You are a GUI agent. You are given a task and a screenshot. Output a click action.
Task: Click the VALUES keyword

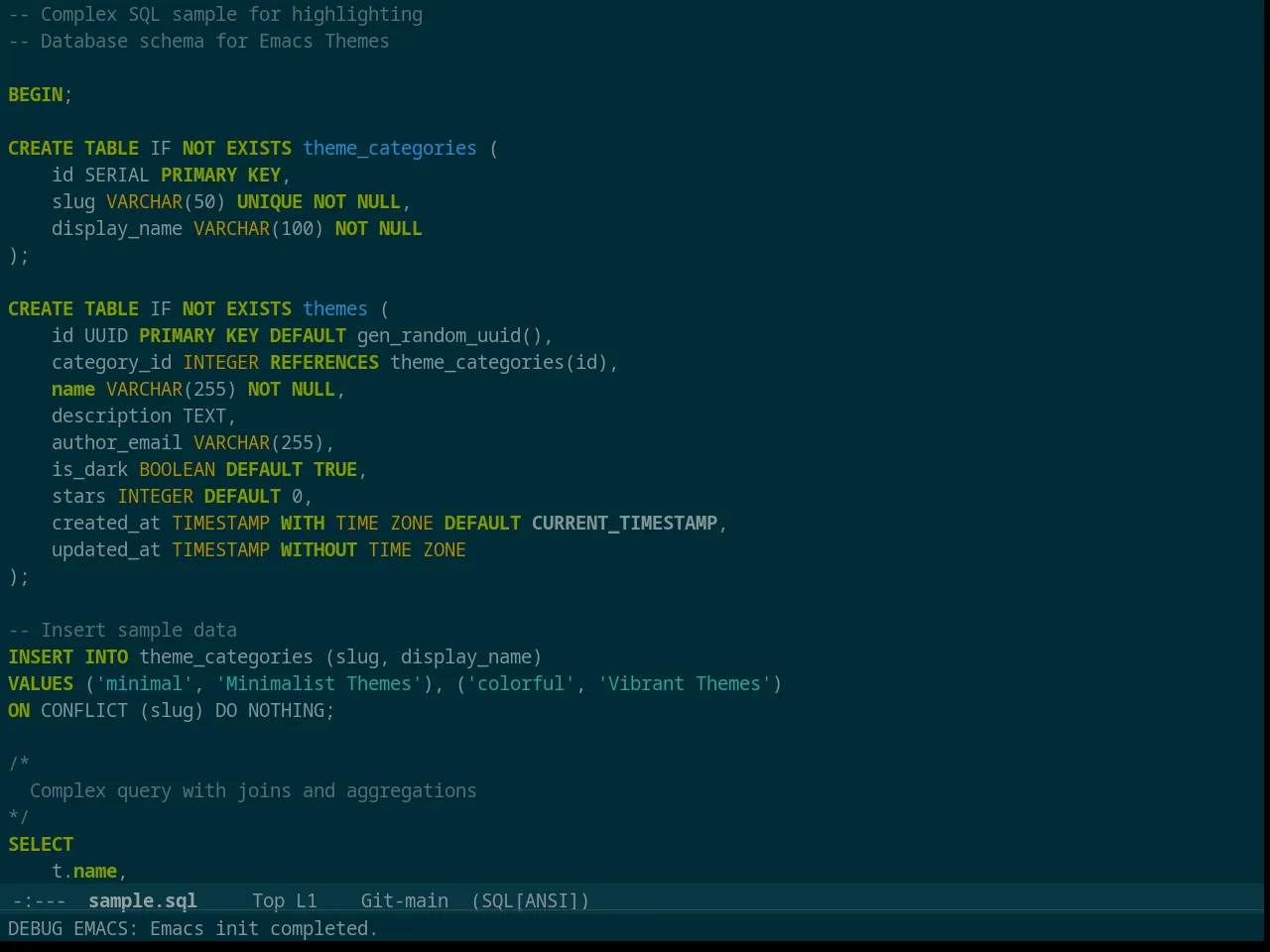pos(41,683)
